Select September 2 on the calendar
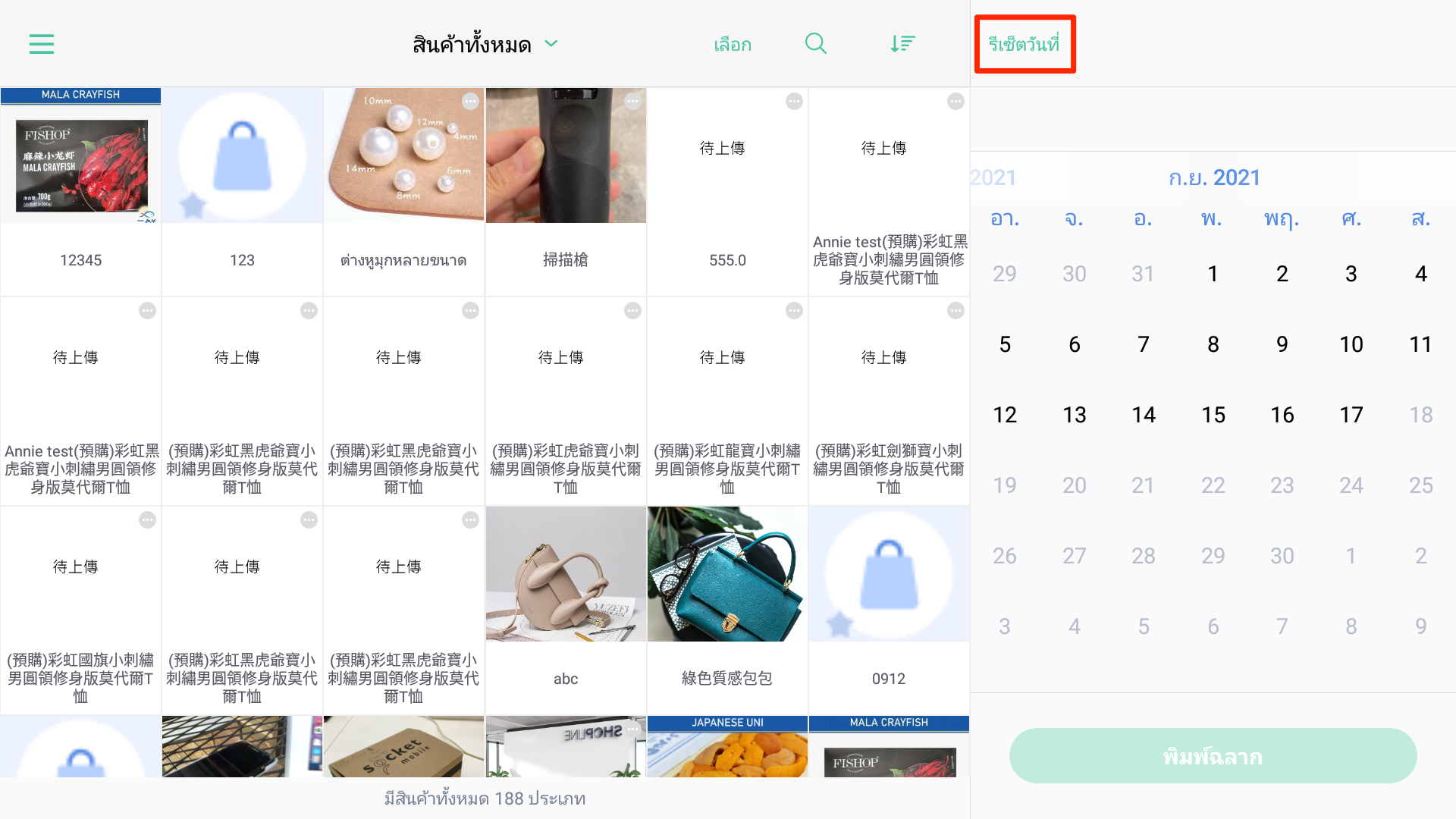This screenshot has height=819, width=1456. tap(1282, 274)
